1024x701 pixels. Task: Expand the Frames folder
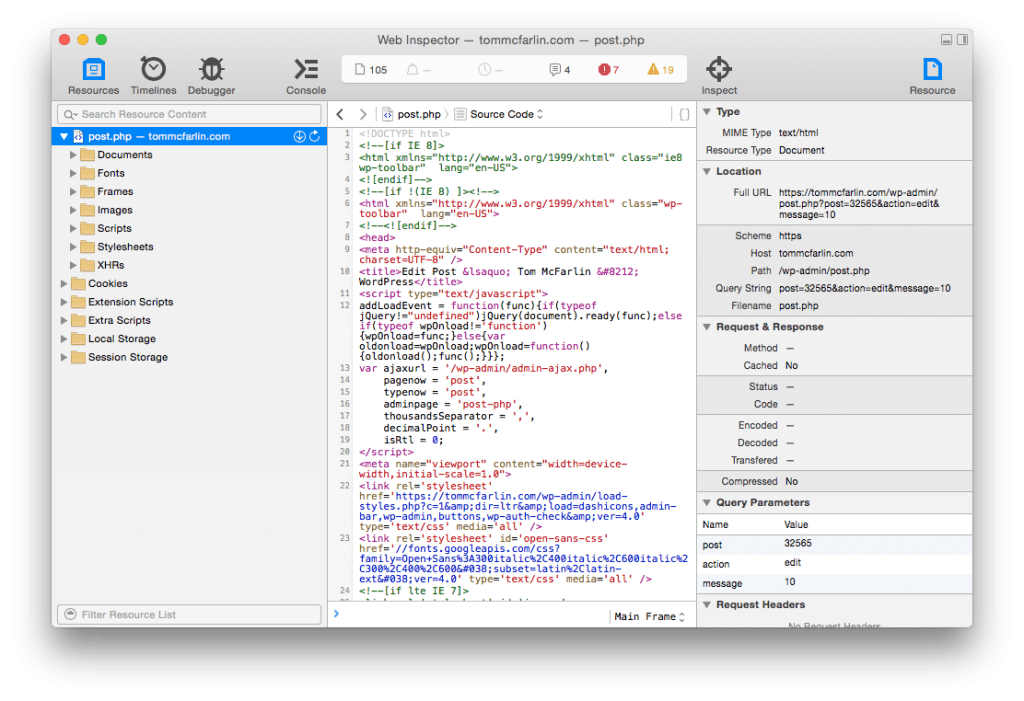[x=73, y=191]
